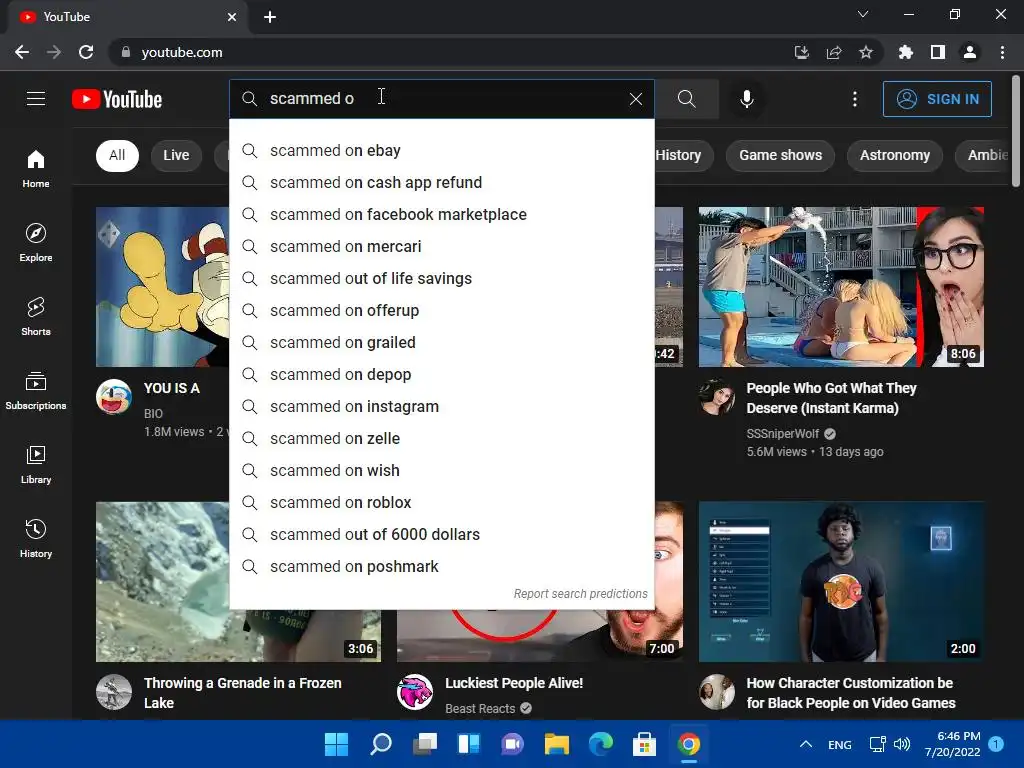Open the Beast Reacts channel name
Viewport: 1024px width, 768px height.
480,709
